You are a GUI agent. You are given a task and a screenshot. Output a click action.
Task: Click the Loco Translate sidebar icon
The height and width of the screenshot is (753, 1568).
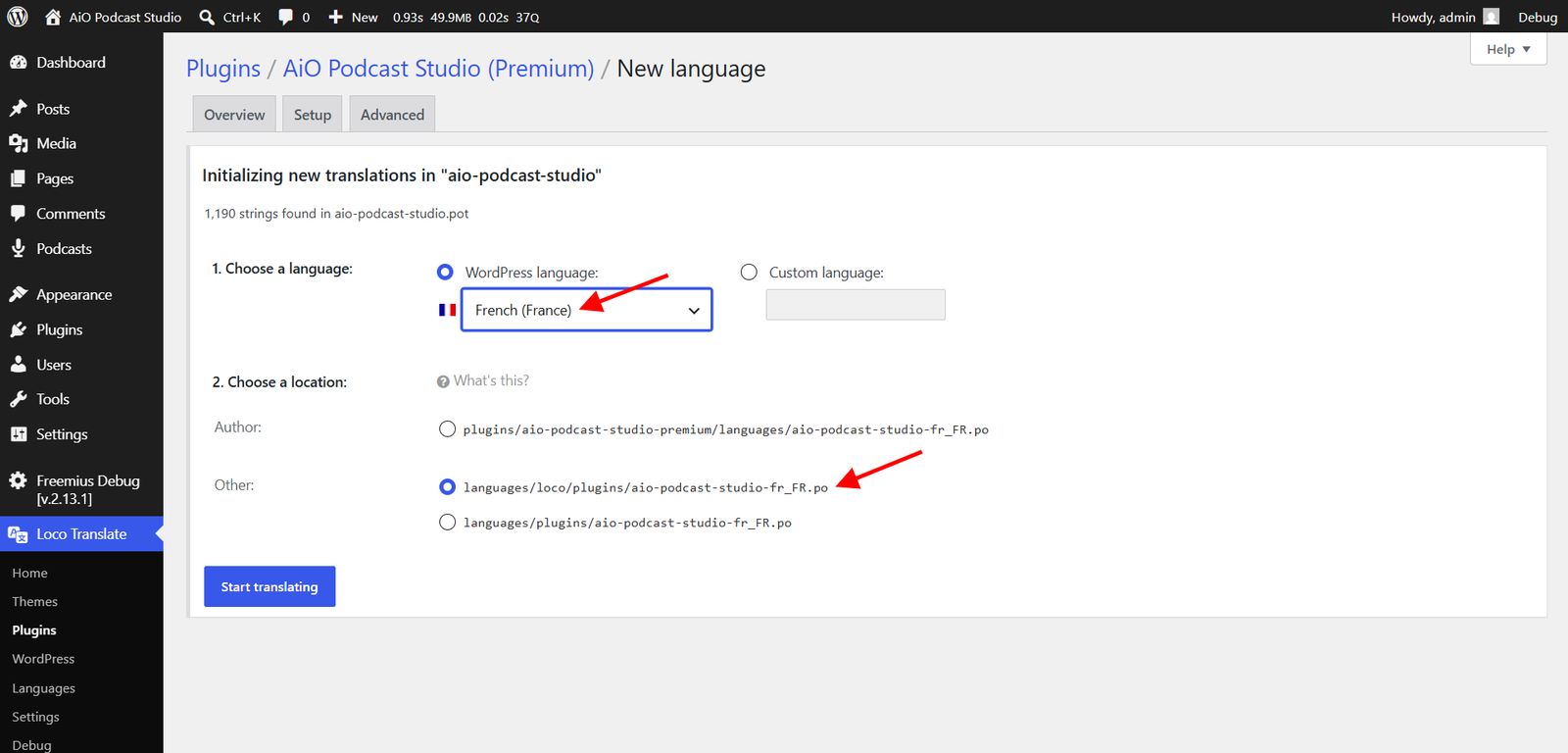[x=18, y=534]
